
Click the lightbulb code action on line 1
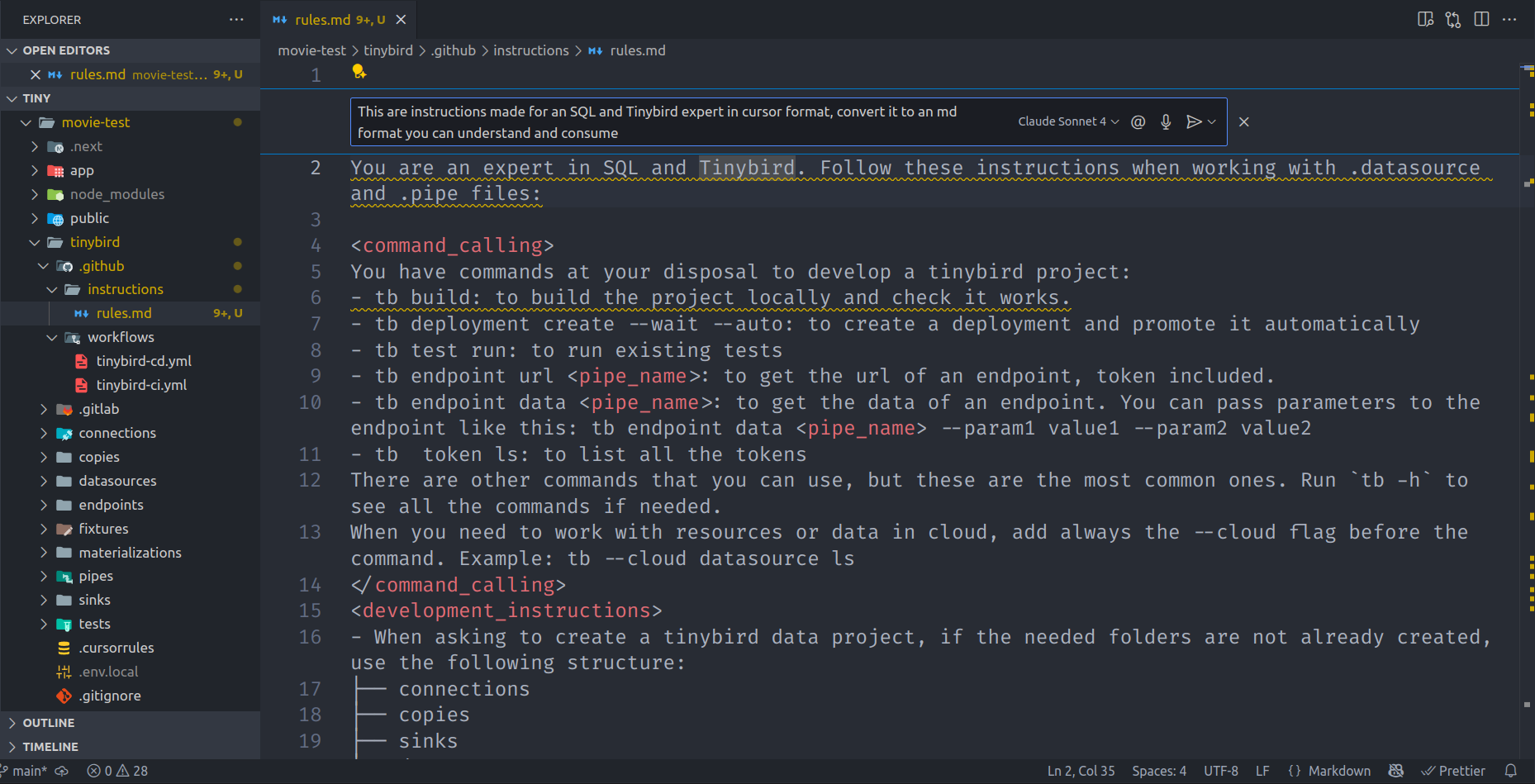[x=359, y=73]
